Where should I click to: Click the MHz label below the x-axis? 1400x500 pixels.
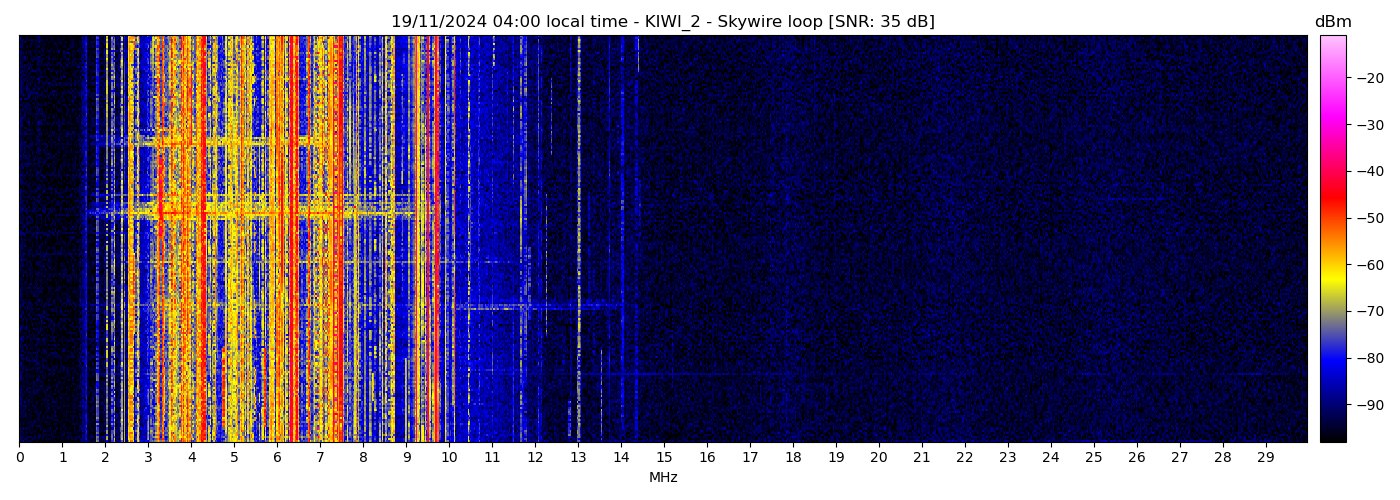click(663, 478)
